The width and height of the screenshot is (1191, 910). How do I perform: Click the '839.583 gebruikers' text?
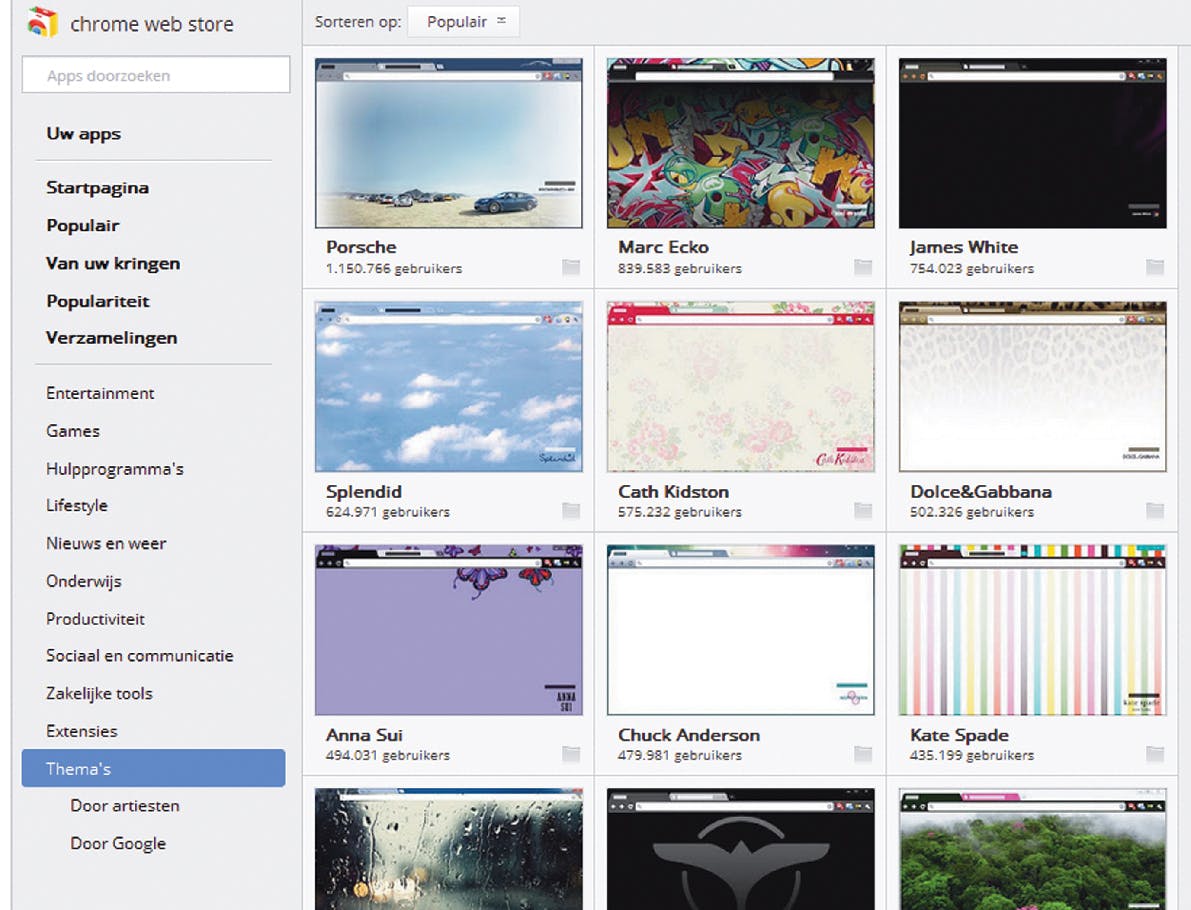point(680,268)
